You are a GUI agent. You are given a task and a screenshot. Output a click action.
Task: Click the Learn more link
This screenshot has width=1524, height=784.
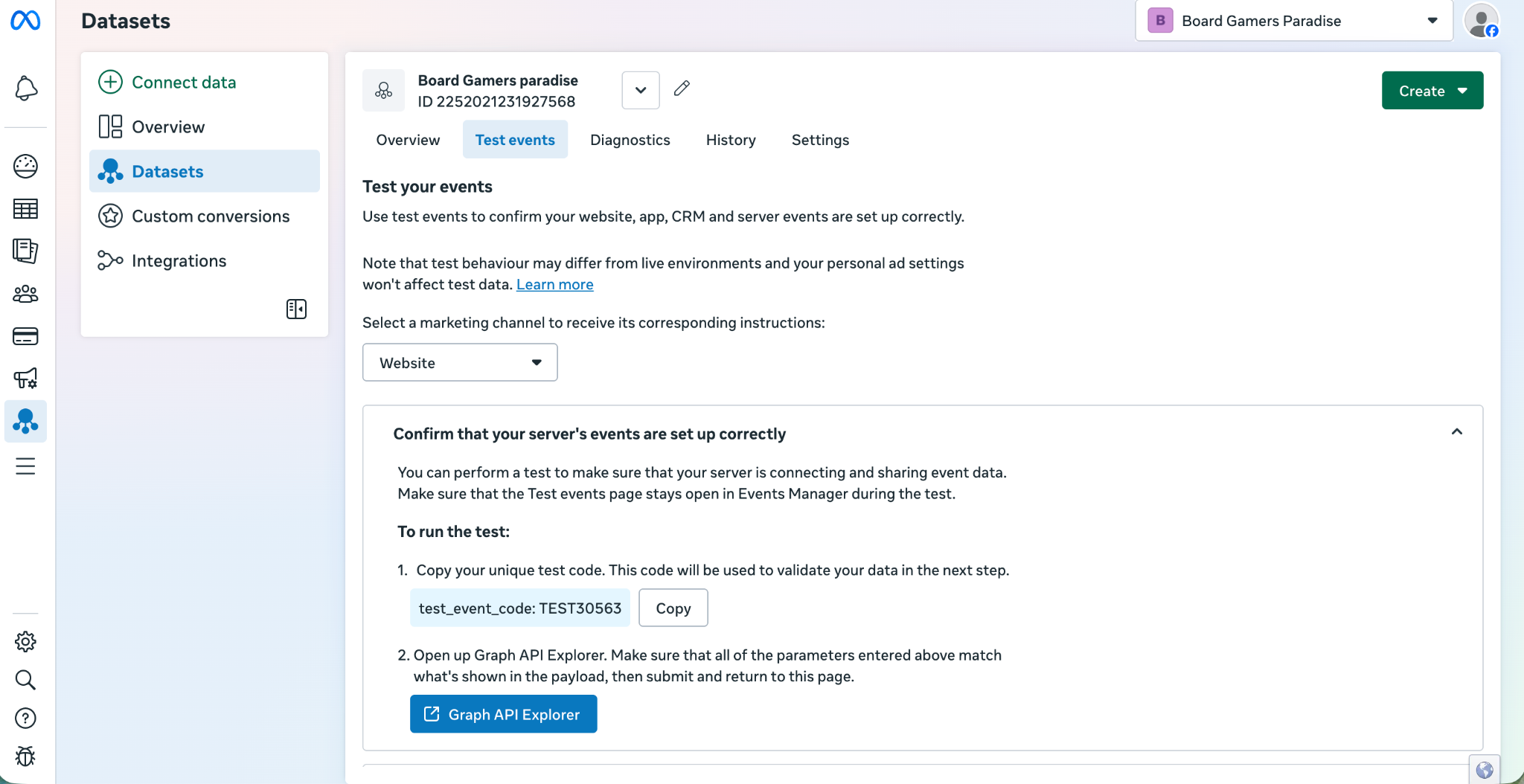(x=555, y=284)
